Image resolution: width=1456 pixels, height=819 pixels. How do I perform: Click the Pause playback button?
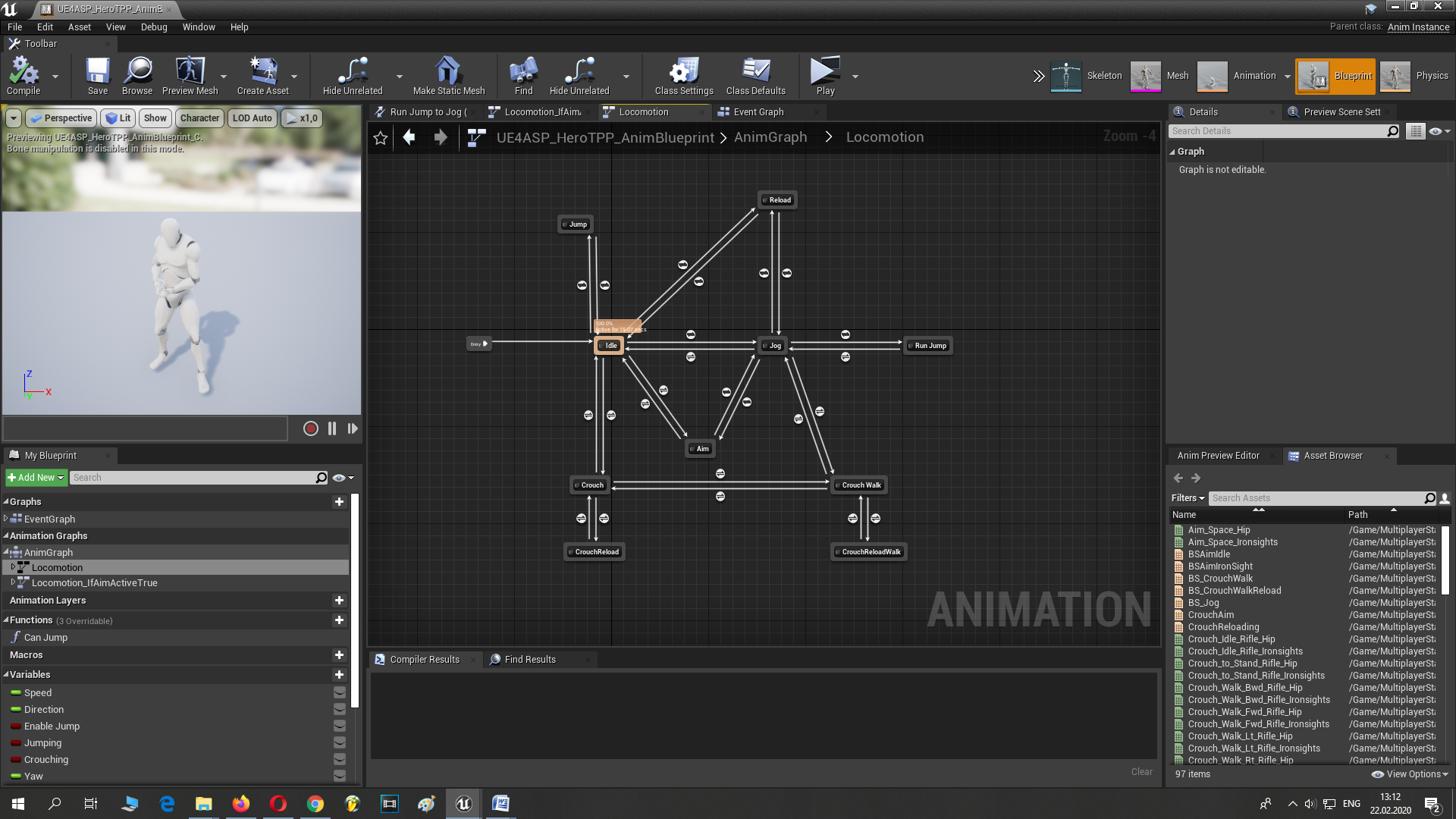(331, 429)
